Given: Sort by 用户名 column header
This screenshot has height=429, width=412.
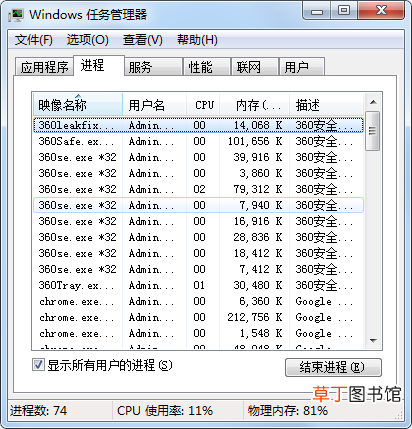Looking at the screenshot, I should (x=155, y=105).
